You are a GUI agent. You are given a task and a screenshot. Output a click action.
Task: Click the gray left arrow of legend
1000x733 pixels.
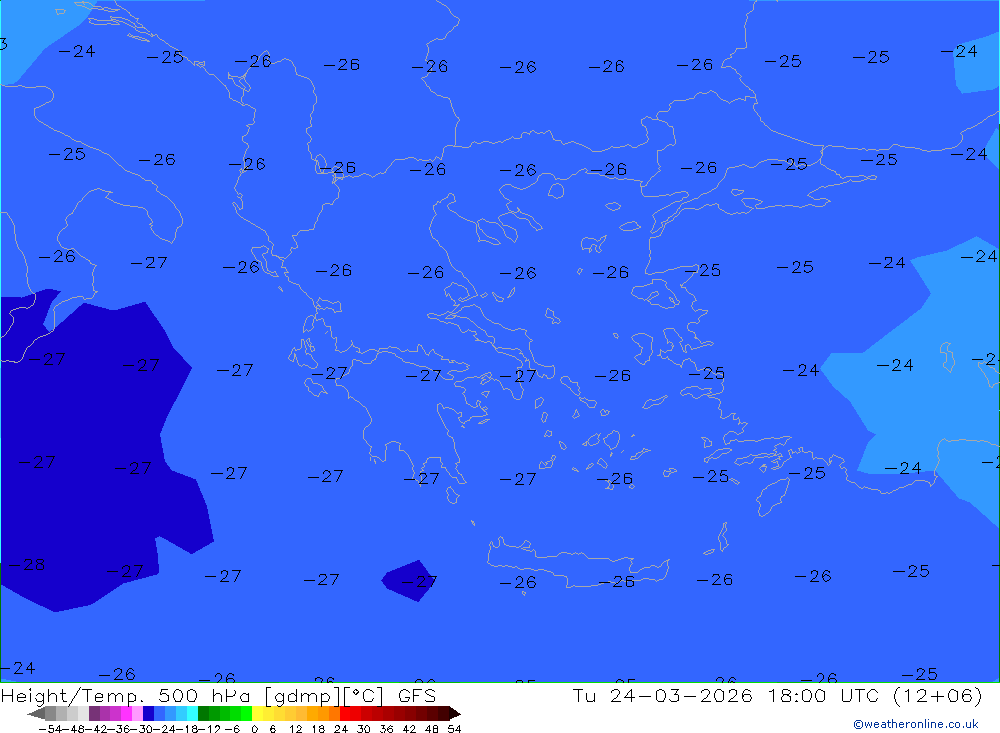tap(36, 713)
